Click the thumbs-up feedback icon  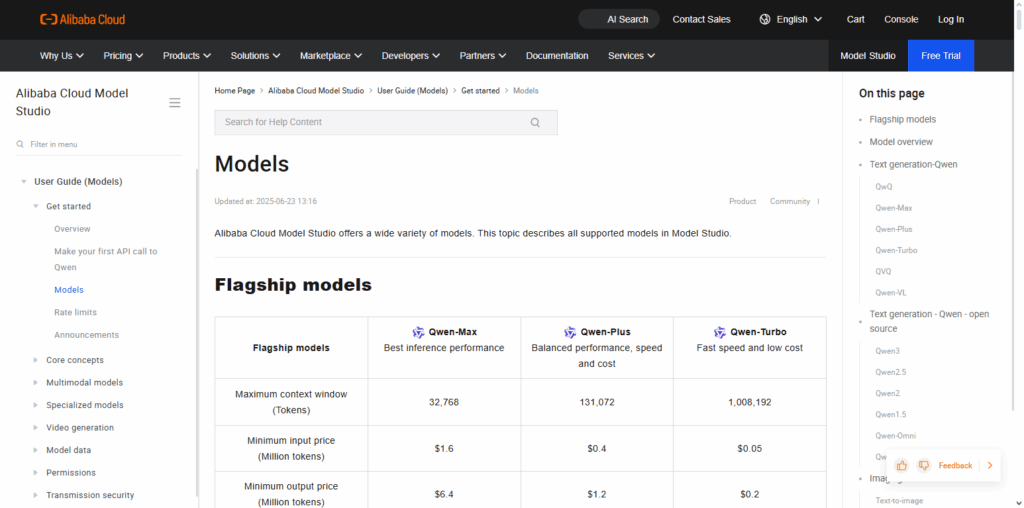[902, 466]
